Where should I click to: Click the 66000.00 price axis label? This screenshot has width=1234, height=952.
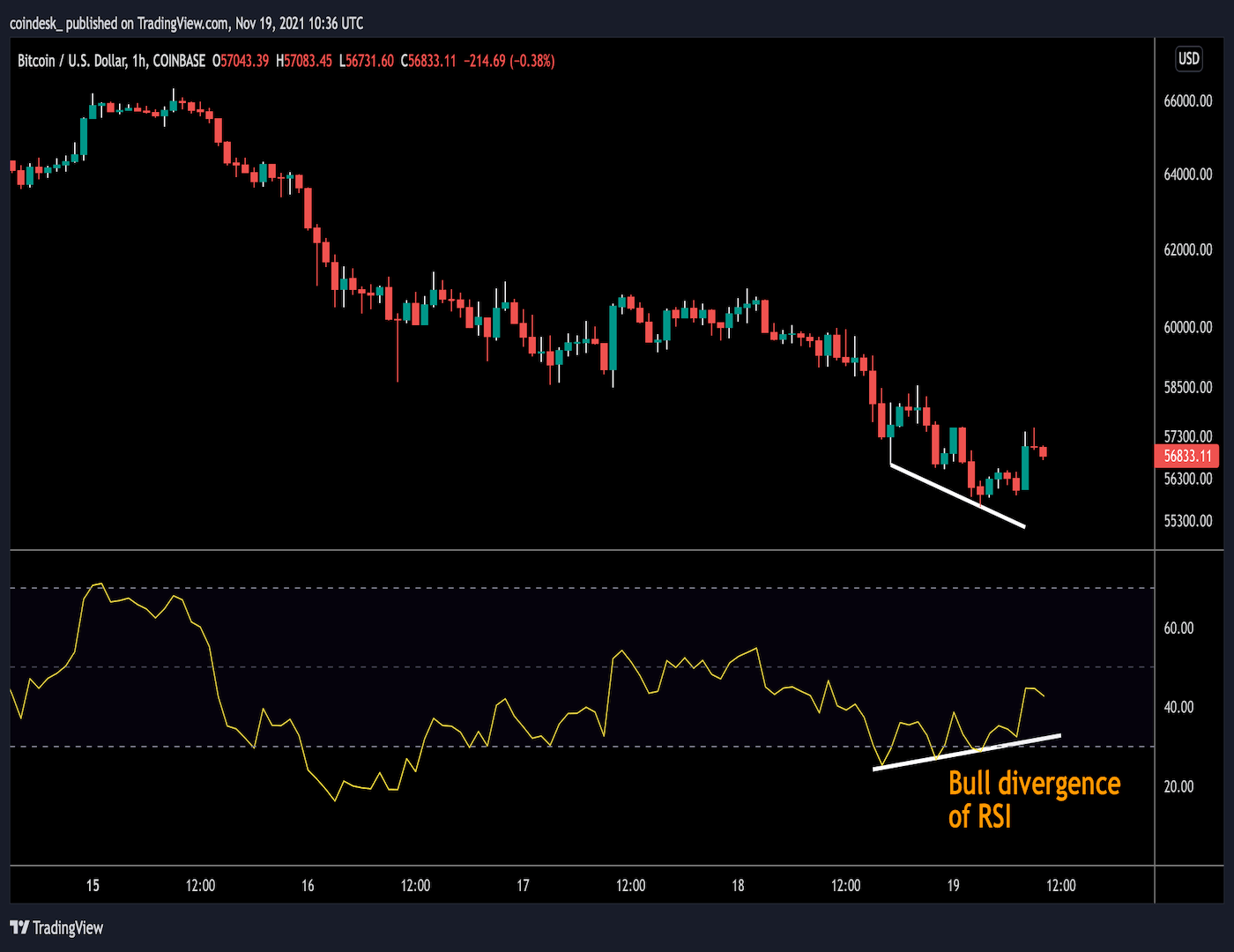pos(1187,101)
